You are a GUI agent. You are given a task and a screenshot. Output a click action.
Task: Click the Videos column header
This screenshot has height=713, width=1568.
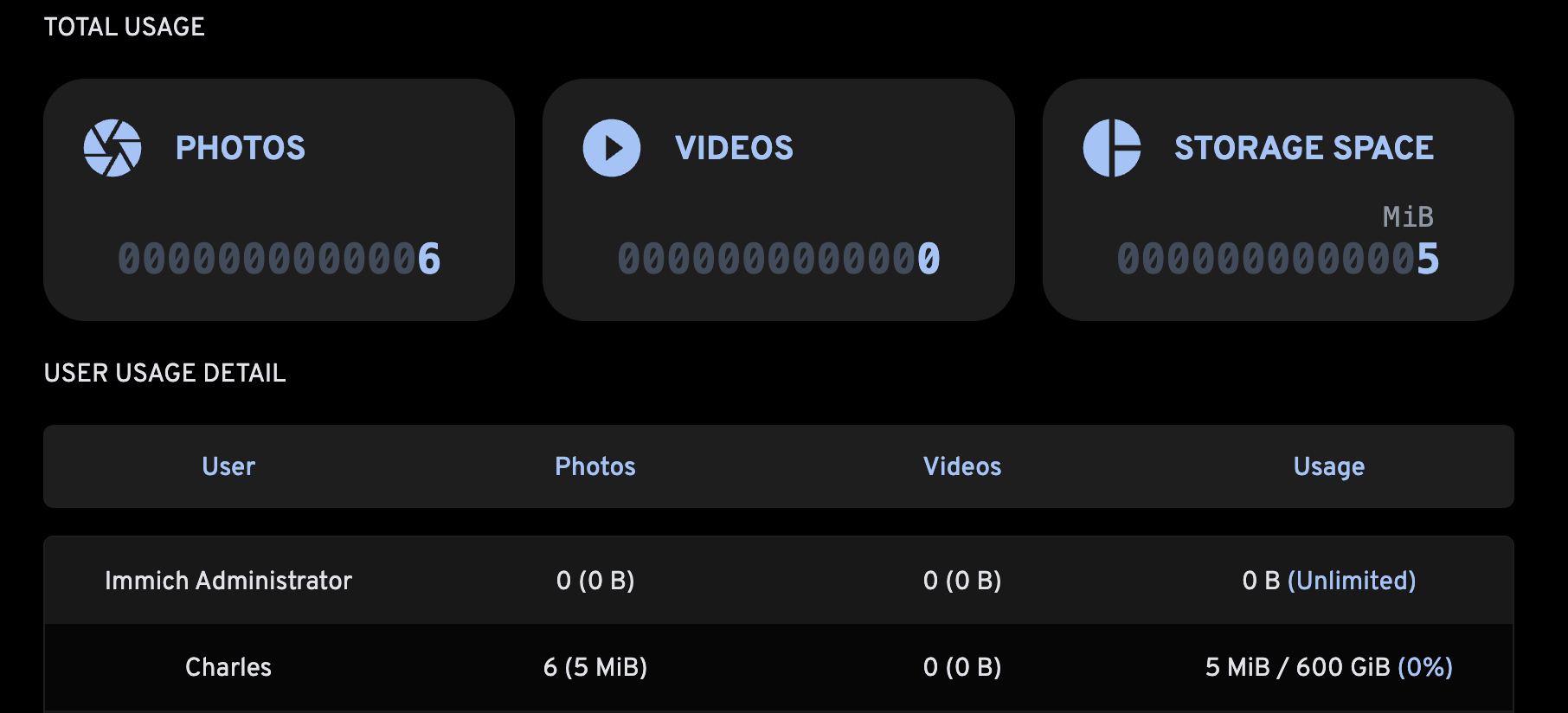click(962, 466)
